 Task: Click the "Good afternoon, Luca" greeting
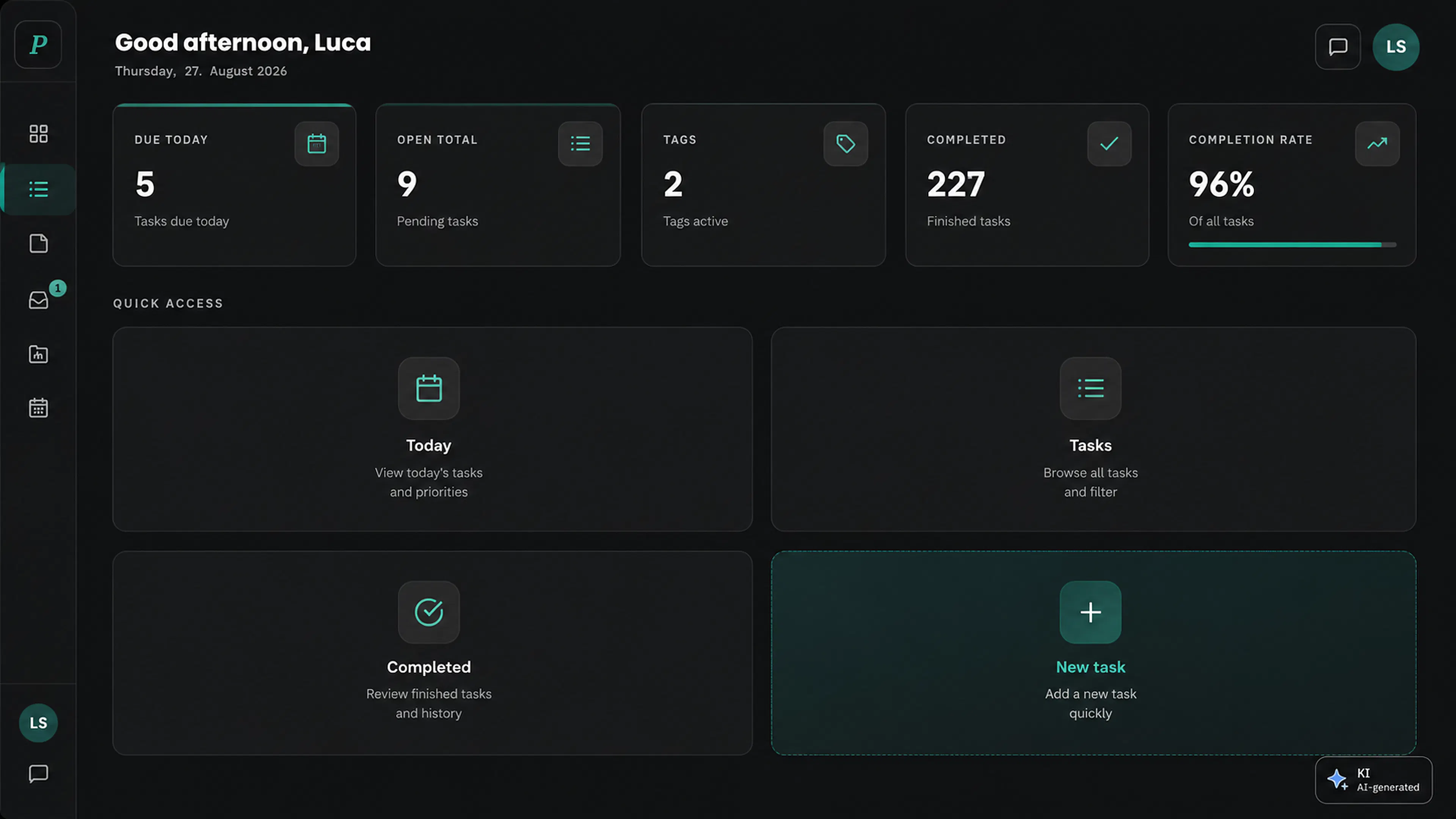tap(243, 43)
